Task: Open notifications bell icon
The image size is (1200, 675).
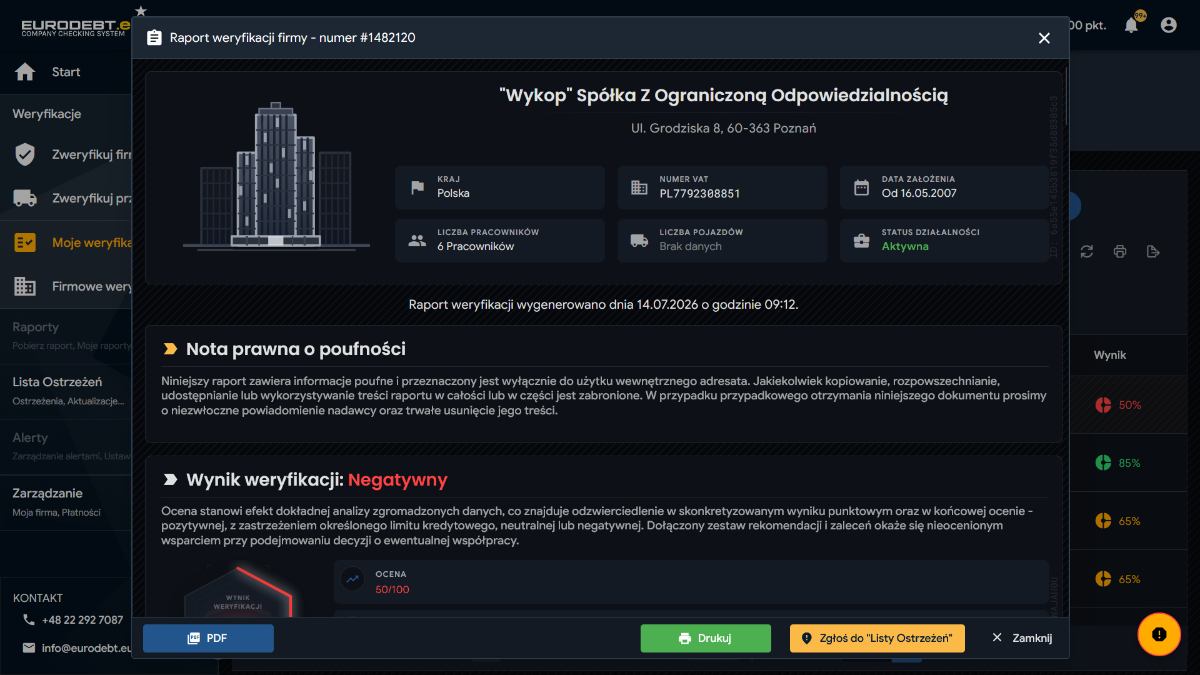Action: (1131, 25)
